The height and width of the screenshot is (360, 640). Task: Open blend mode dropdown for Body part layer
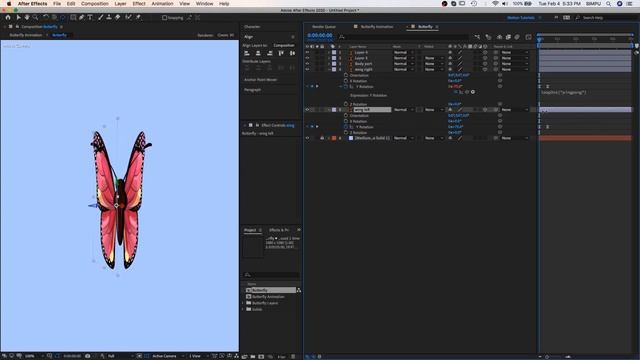(x=404, y=64)
